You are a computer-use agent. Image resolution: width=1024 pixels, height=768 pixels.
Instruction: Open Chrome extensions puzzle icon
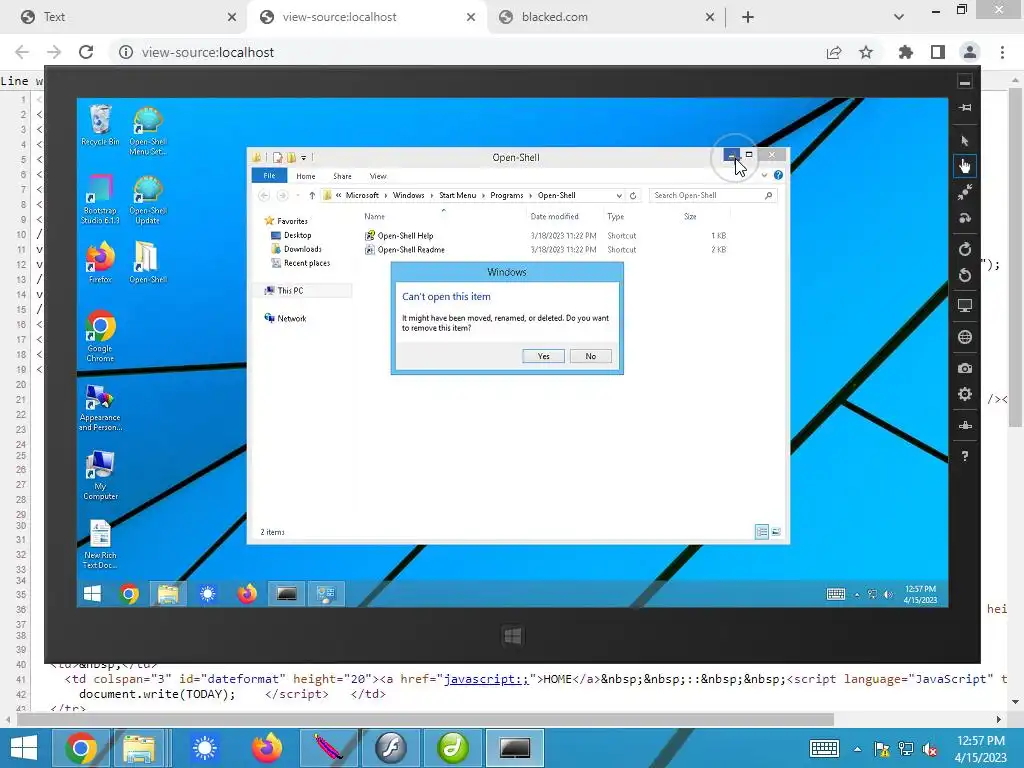point(905,52)
